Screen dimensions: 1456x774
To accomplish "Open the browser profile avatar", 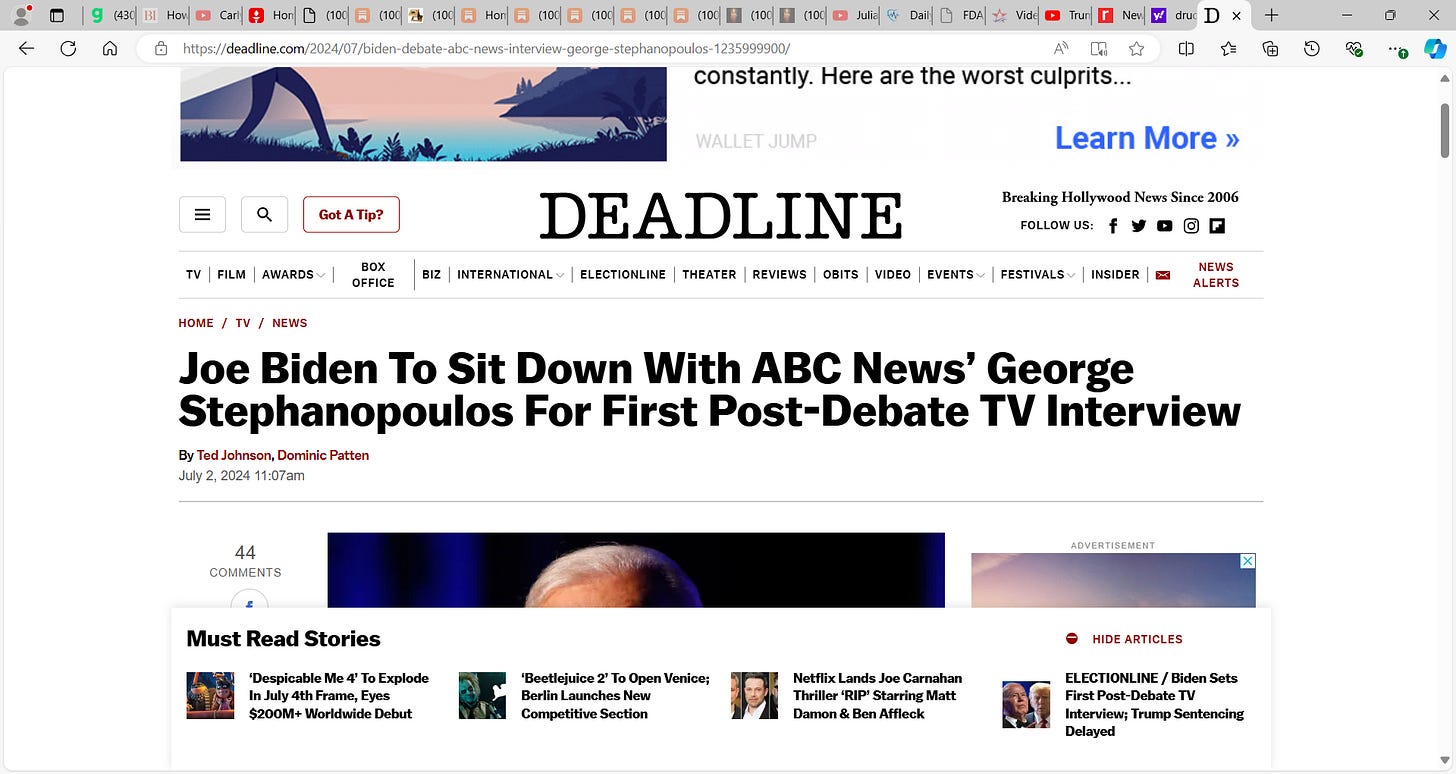I will 19,15.
